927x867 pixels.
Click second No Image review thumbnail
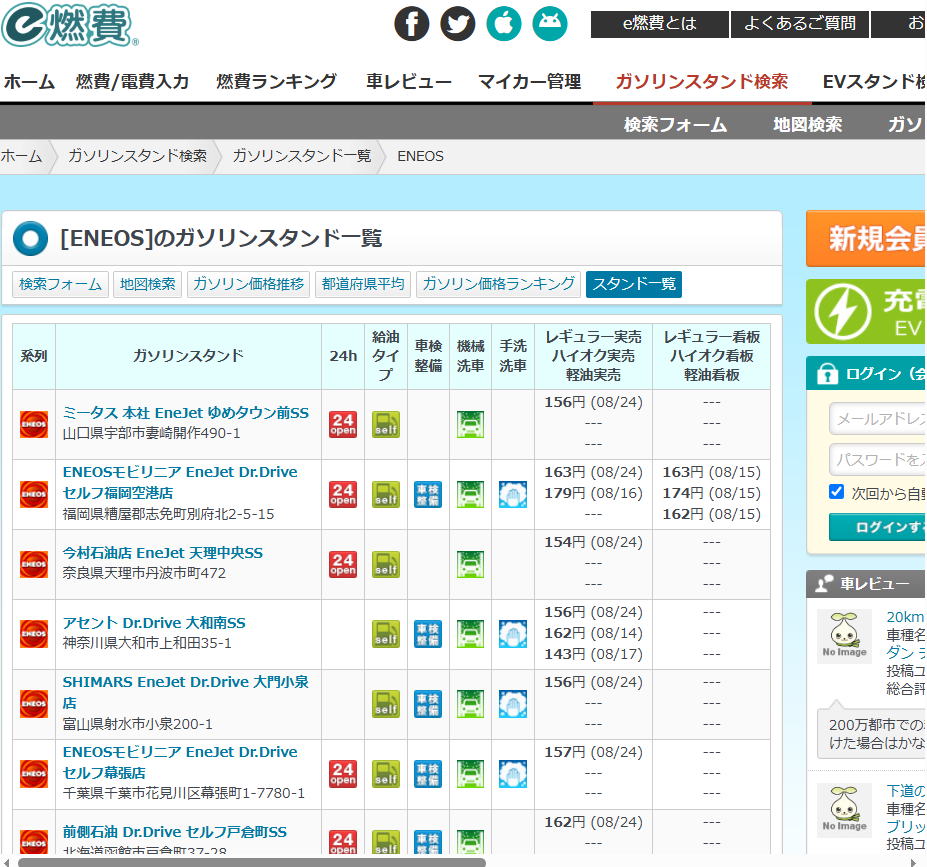pos(844,810)
